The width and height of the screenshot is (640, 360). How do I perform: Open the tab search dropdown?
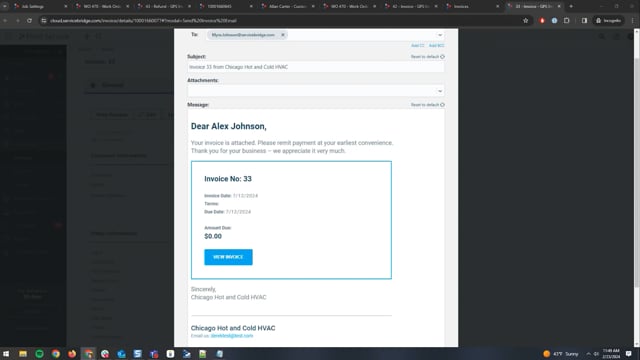5,7
